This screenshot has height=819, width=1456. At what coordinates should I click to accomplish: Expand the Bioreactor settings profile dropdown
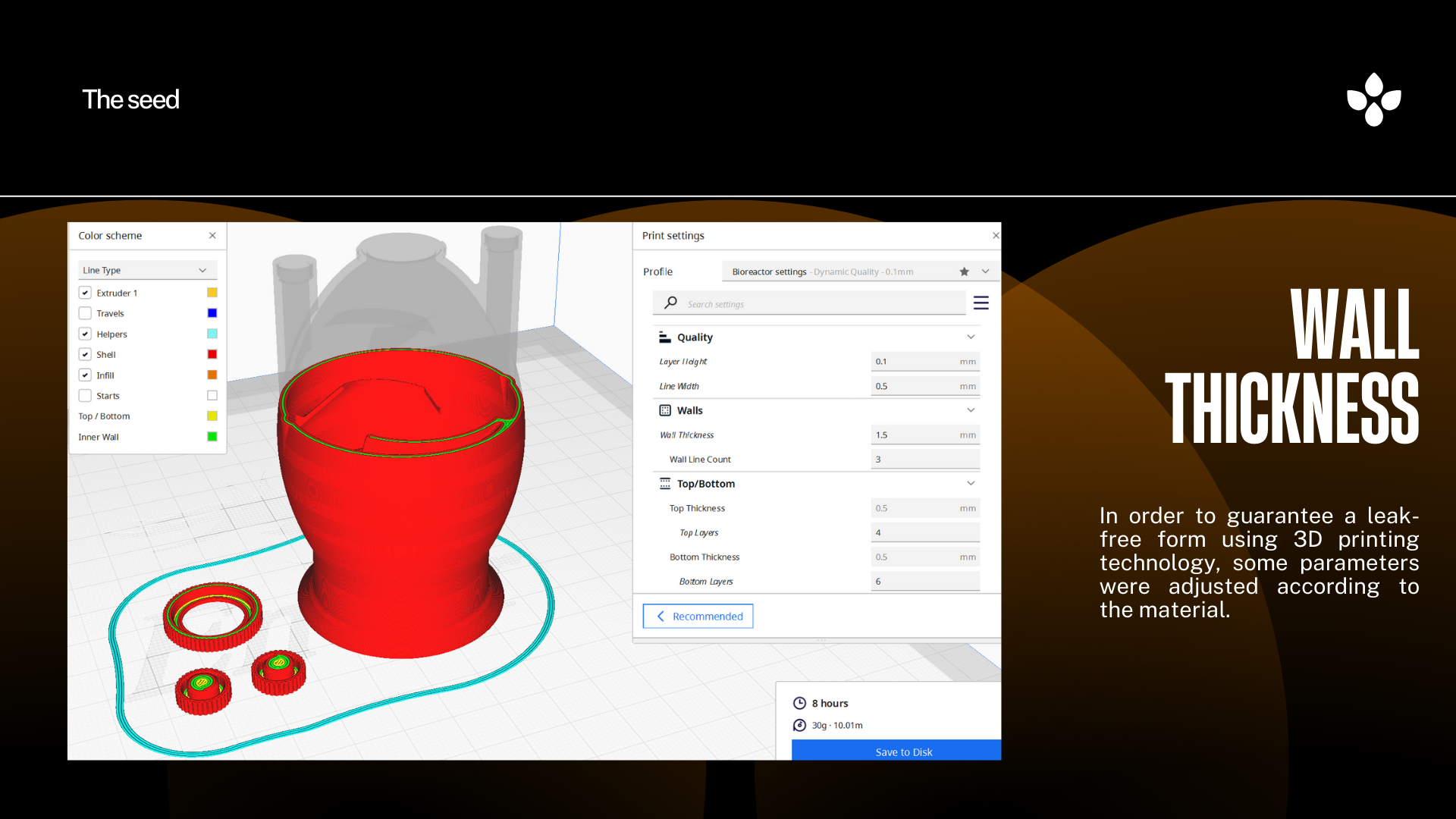pyautogui.click(x=985, y=271)
